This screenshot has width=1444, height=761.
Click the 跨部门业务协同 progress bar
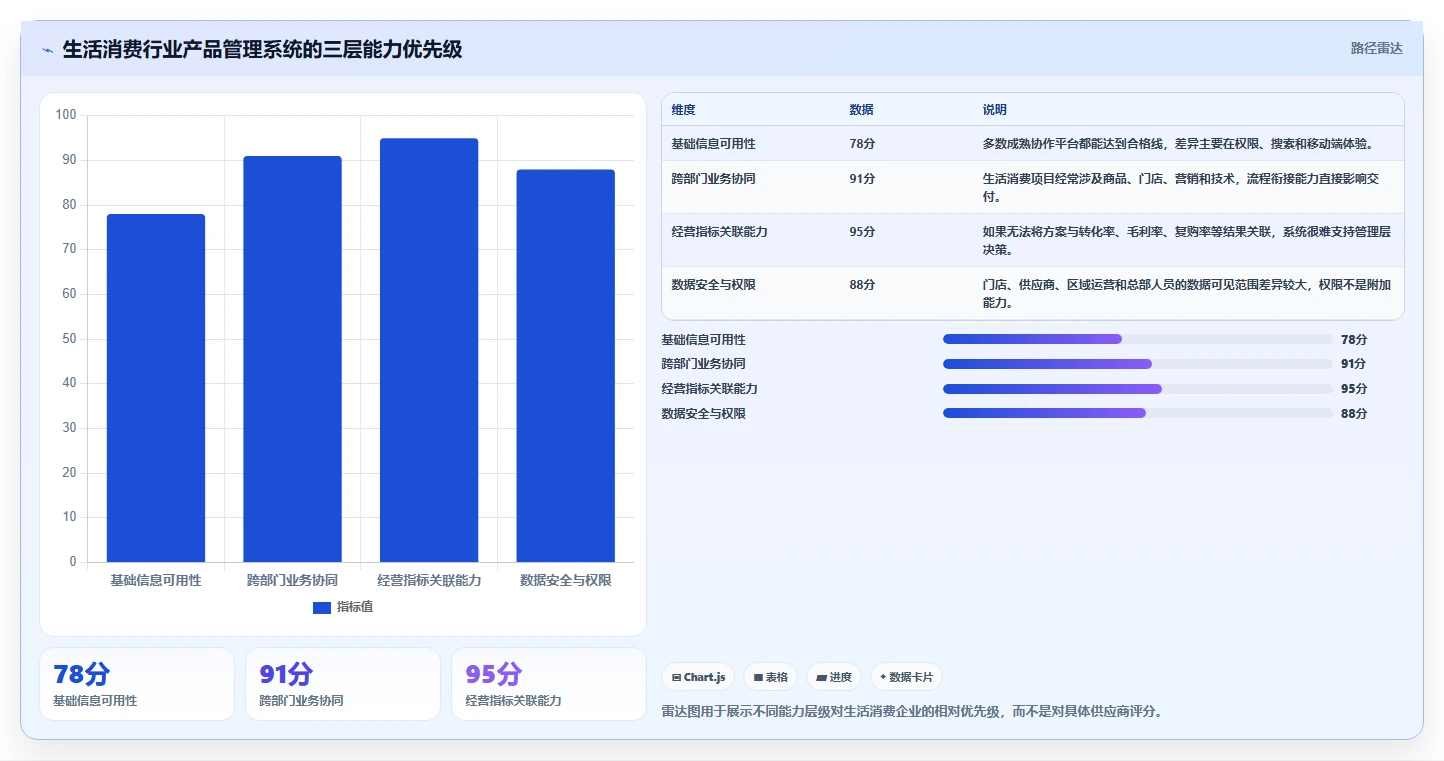(x=1137, y=364)
